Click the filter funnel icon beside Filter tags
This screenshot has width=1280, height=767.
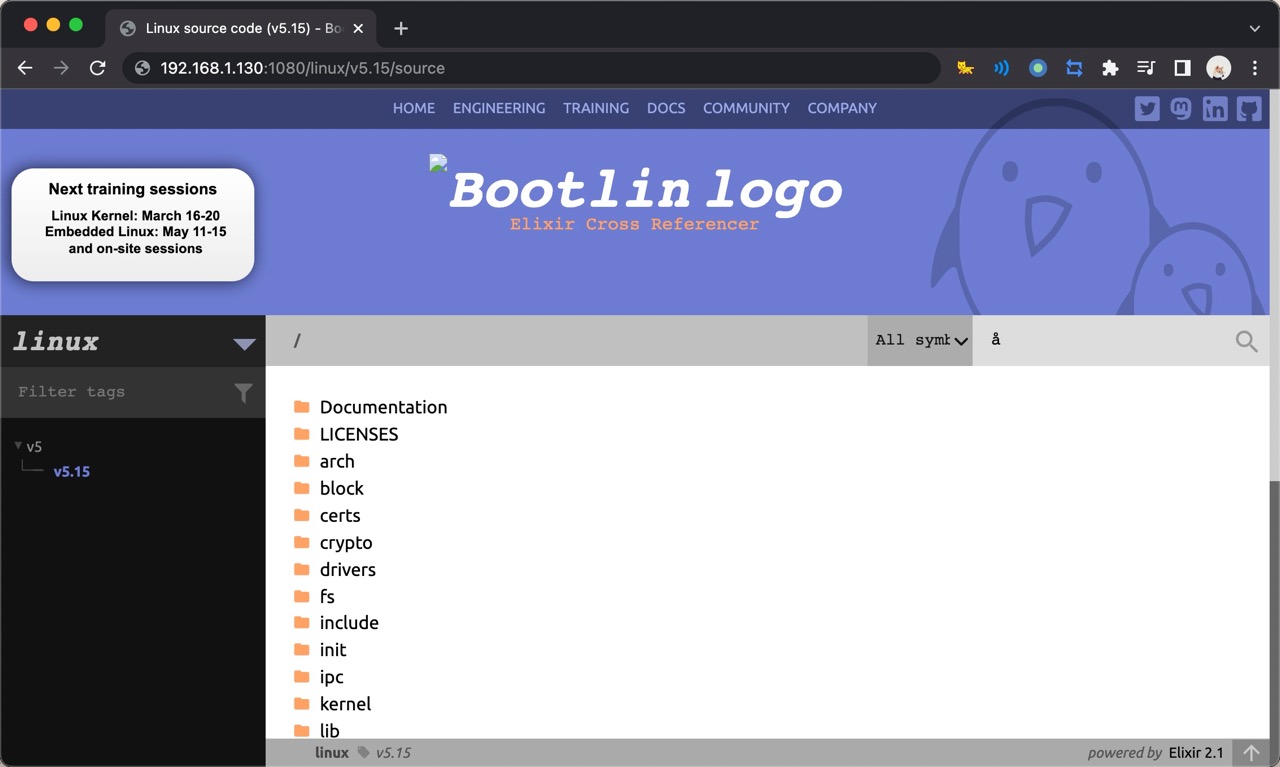243,392
